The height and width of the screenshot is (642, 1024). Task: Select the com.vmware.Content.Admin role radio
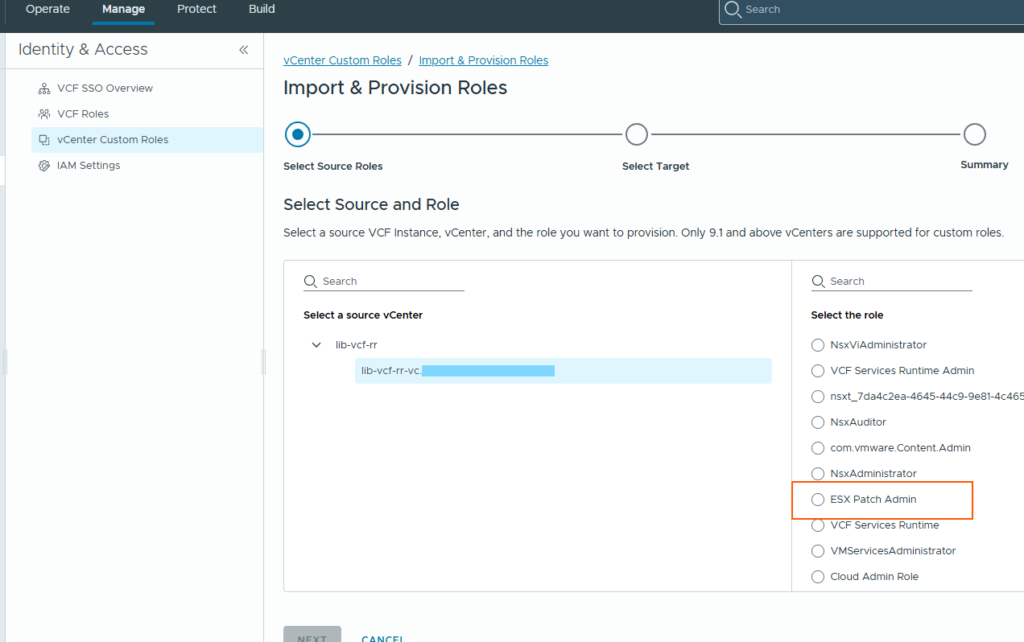pos(818,448)
